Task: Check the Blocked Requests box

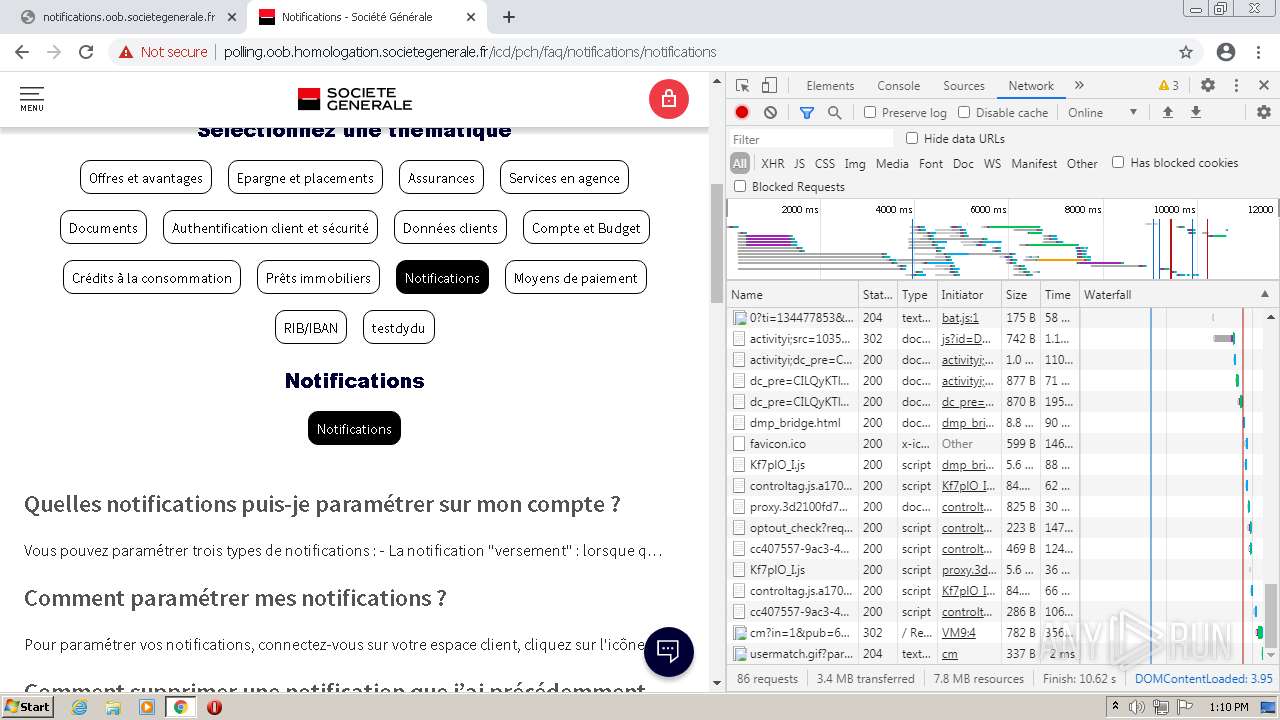Action: click(x=740, y=186)
